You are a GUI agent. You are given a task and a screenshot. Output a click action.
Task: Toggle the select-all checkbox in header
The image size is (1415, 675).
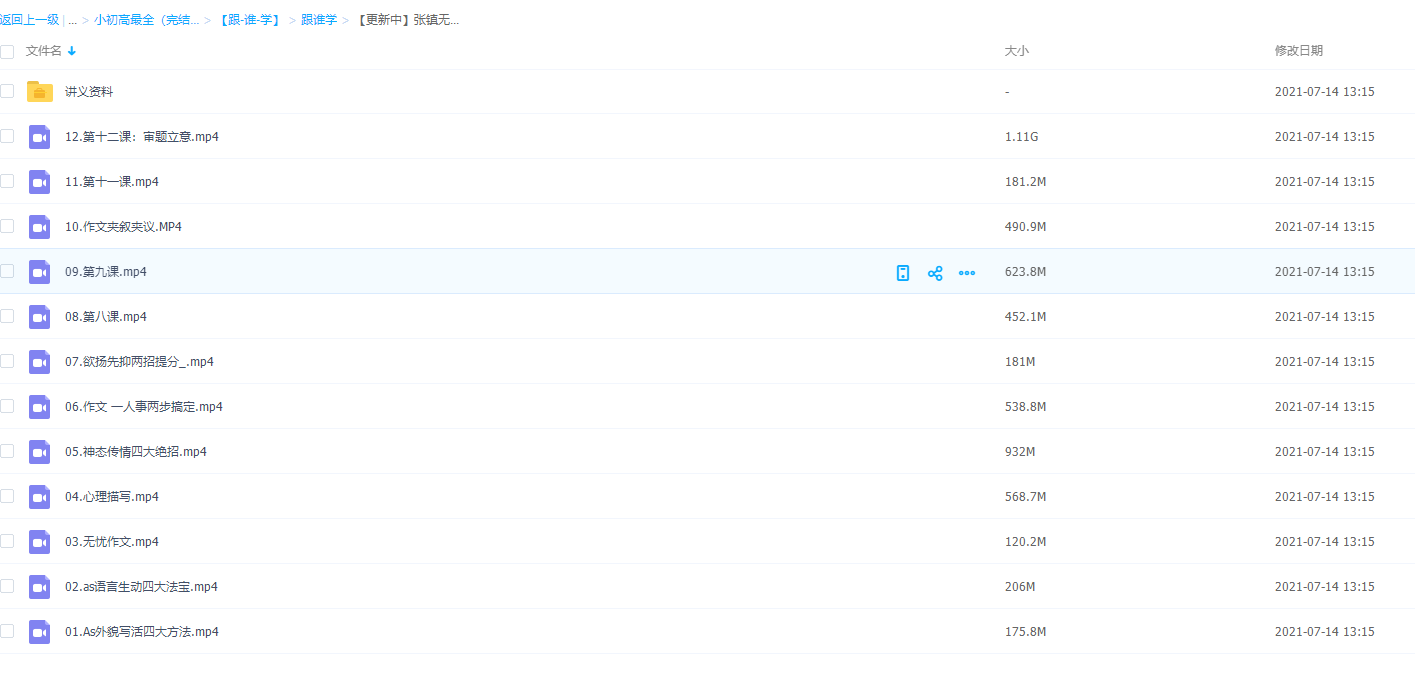coord(8,51)
